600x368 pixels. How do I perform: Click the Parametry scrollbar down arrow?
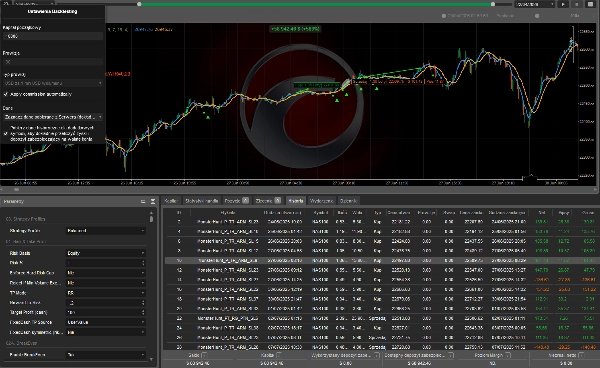coord(152,359)
